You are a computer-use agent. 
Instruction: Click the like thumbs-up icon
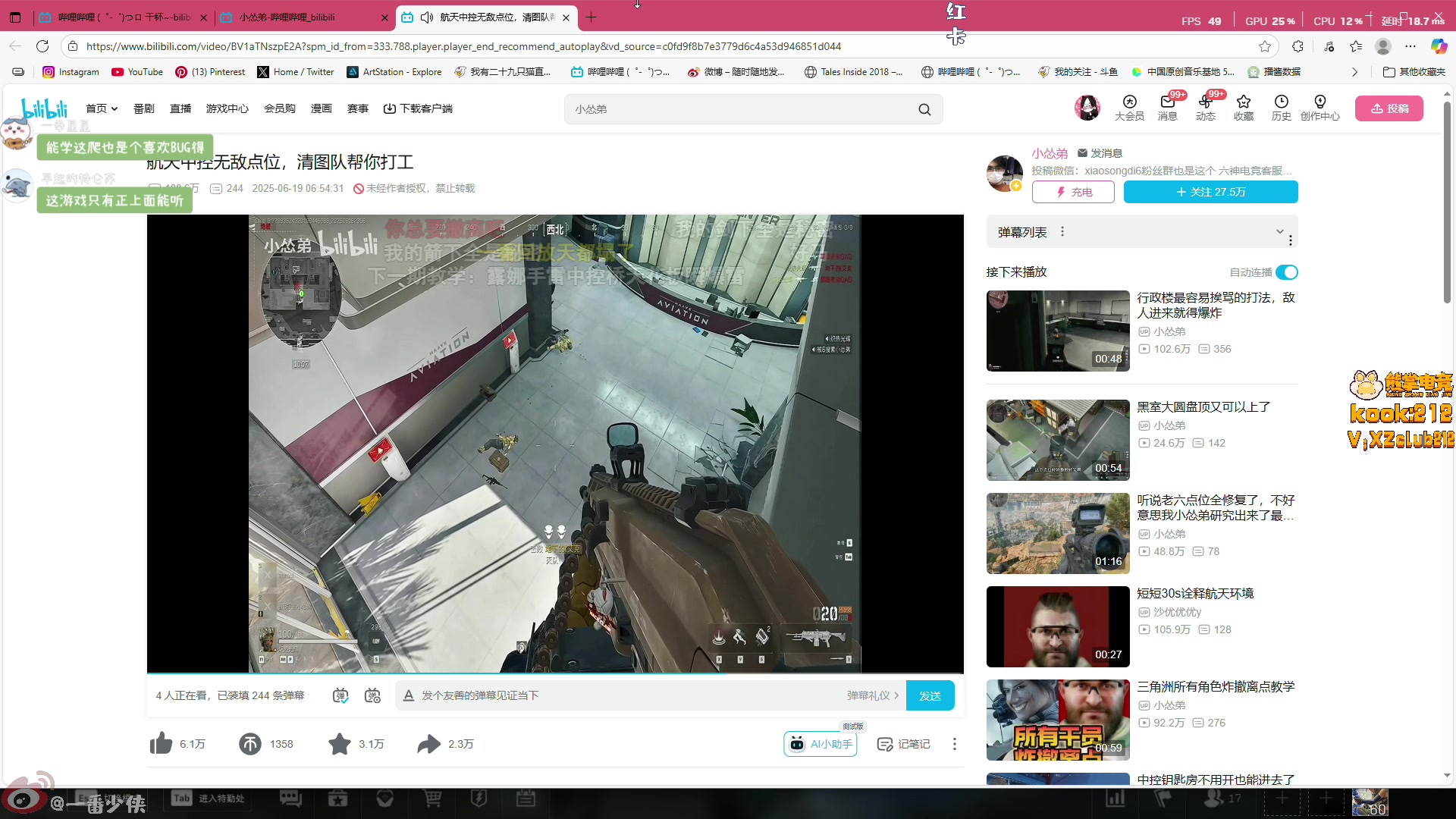click(161, 744)
